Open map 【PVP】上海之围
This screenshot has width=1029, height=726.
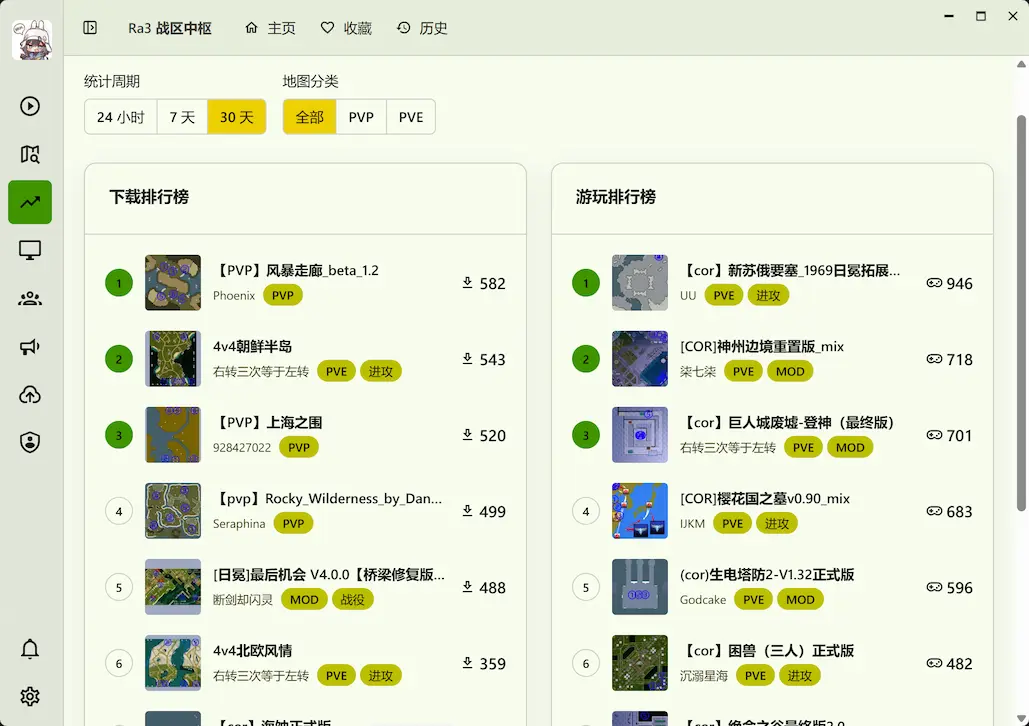[x=268, y=423]
